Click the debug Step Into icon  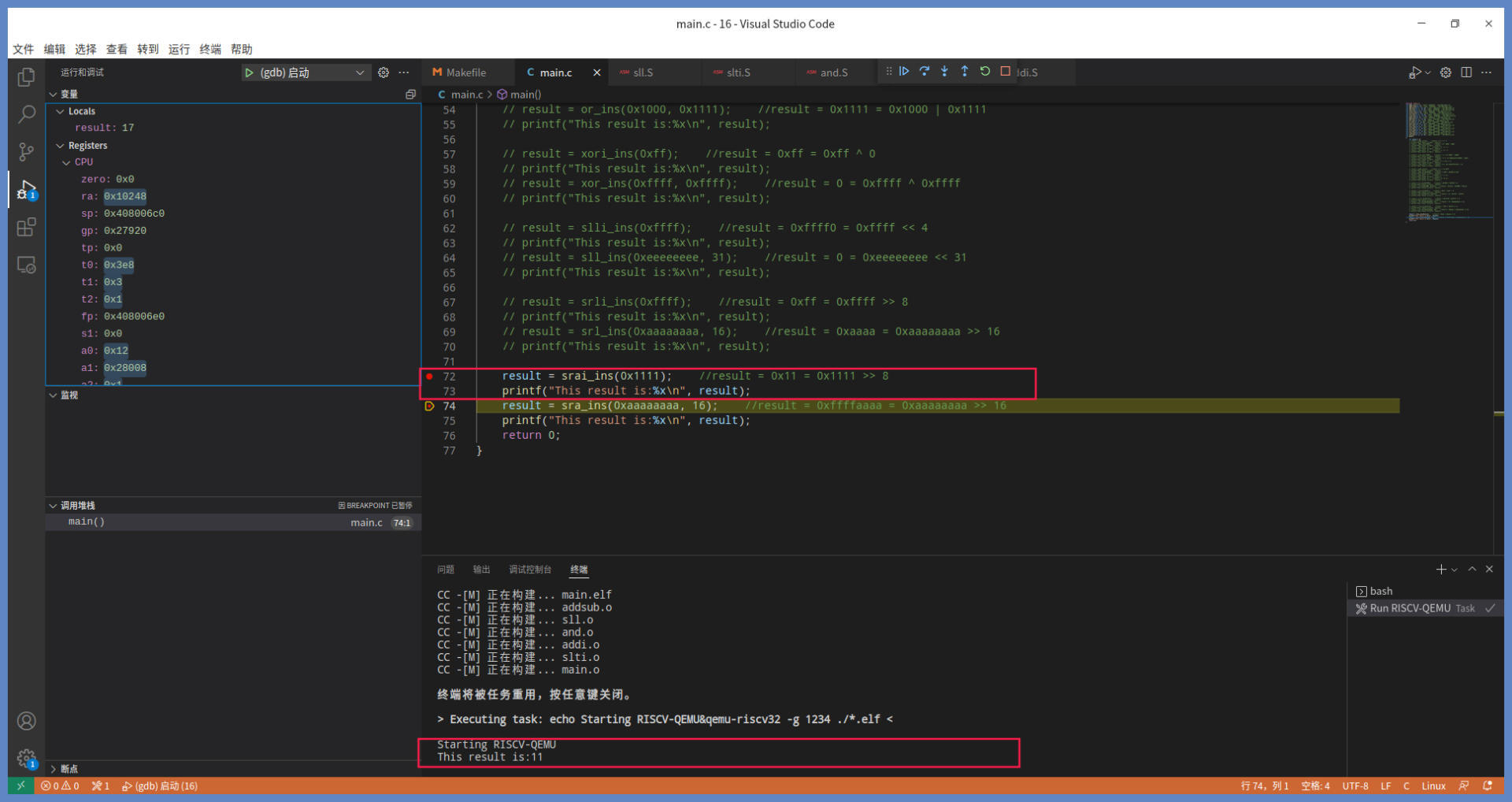coord(944,72)
